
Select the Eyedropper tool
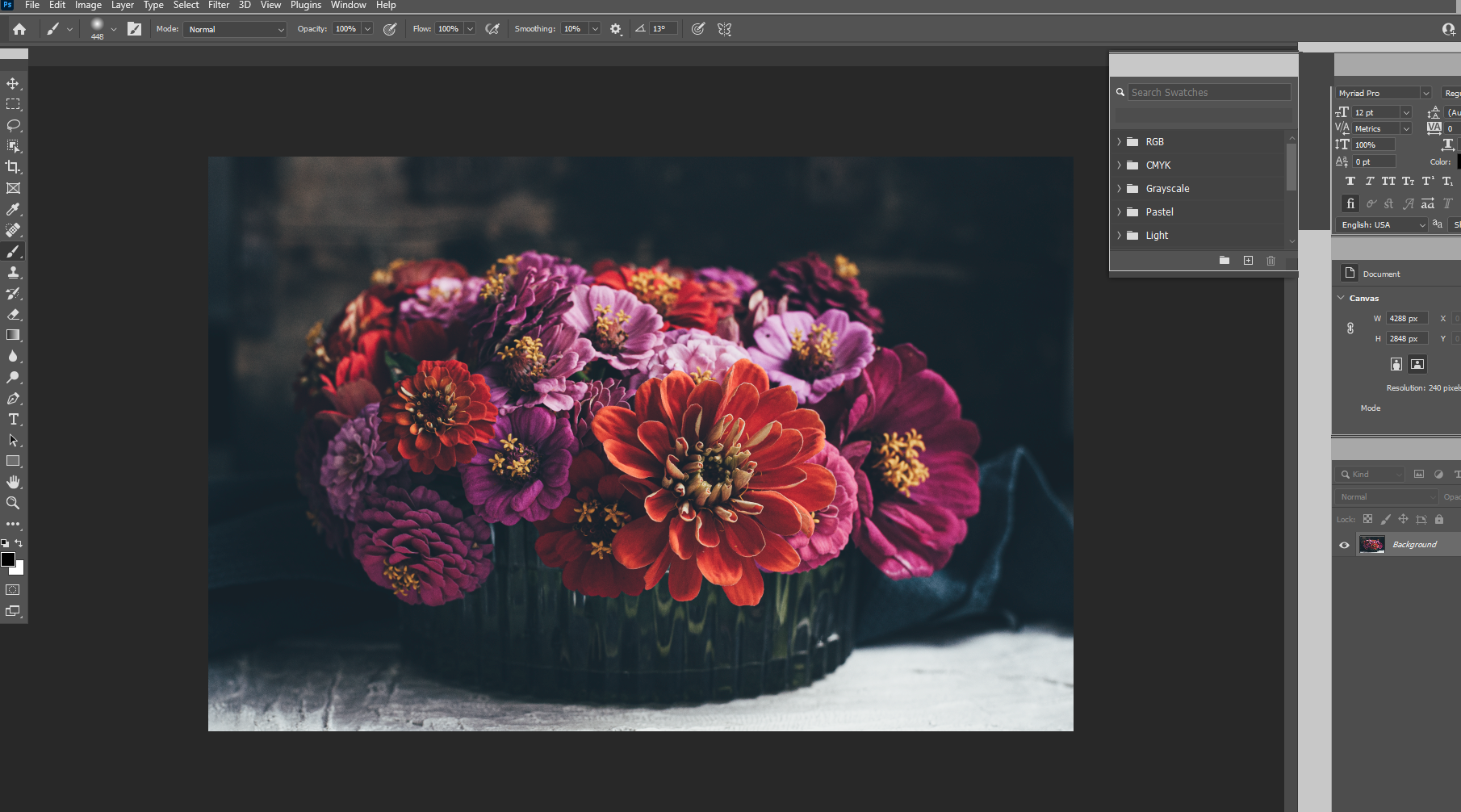click(x=13, y=209)
